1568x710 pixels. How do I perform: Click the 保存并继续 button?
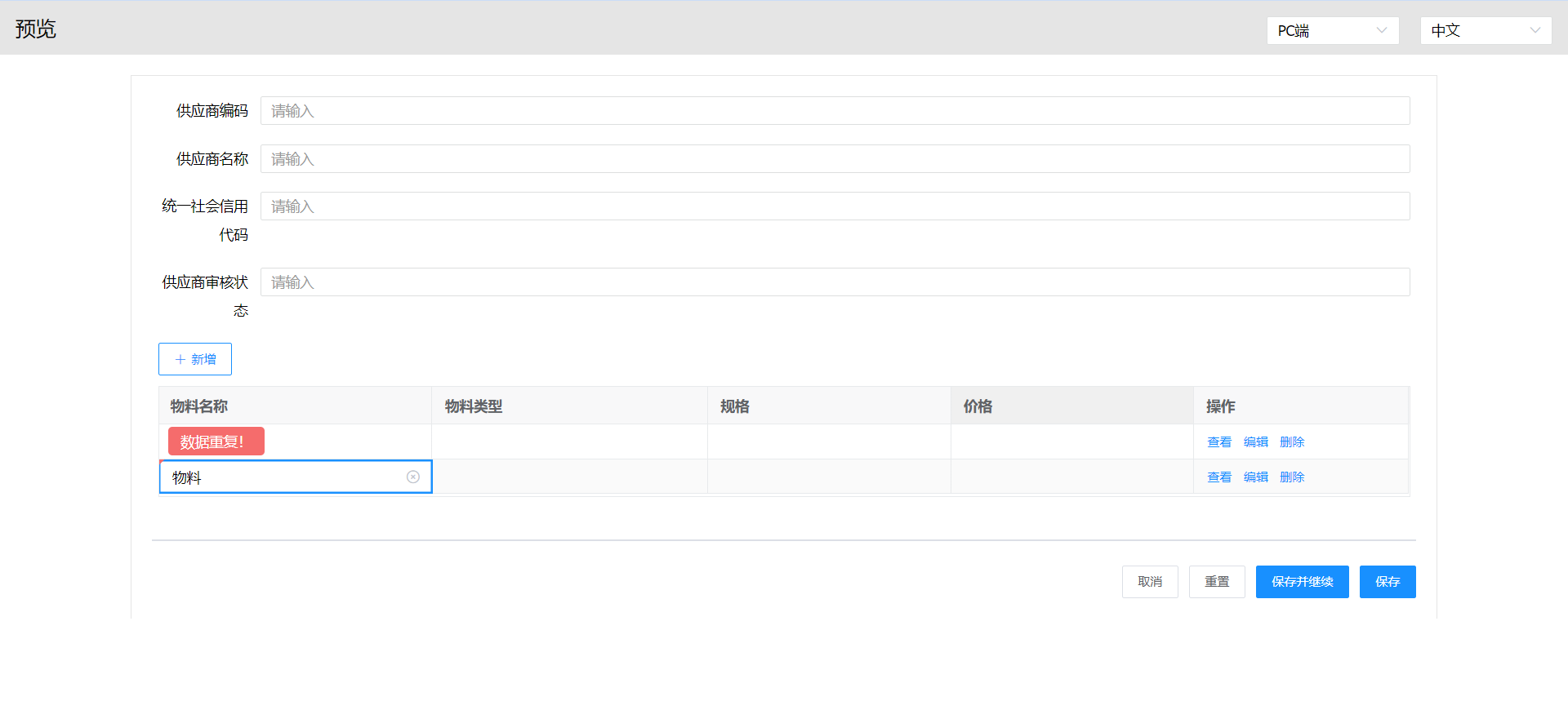[1302, 582]
